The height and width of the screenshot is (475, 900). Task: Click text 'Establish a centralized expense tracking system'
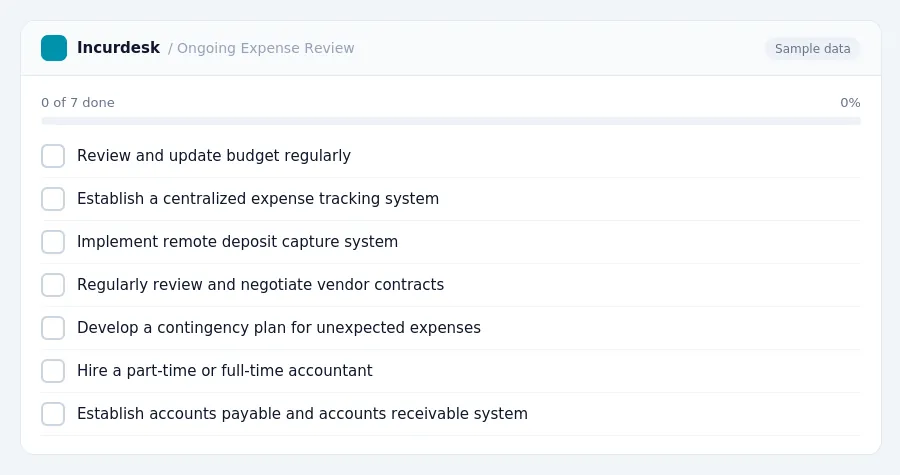click(258, 199)
